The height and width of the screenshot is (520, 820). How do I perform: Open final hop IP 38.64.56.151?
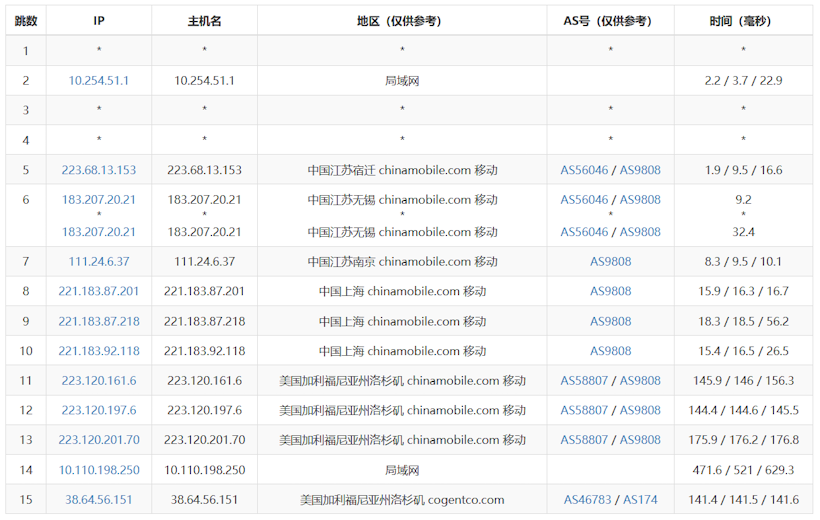click(99, 500)
